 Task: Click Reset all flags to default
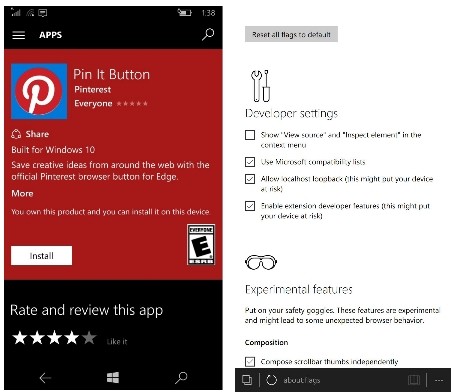coord(291,34)
